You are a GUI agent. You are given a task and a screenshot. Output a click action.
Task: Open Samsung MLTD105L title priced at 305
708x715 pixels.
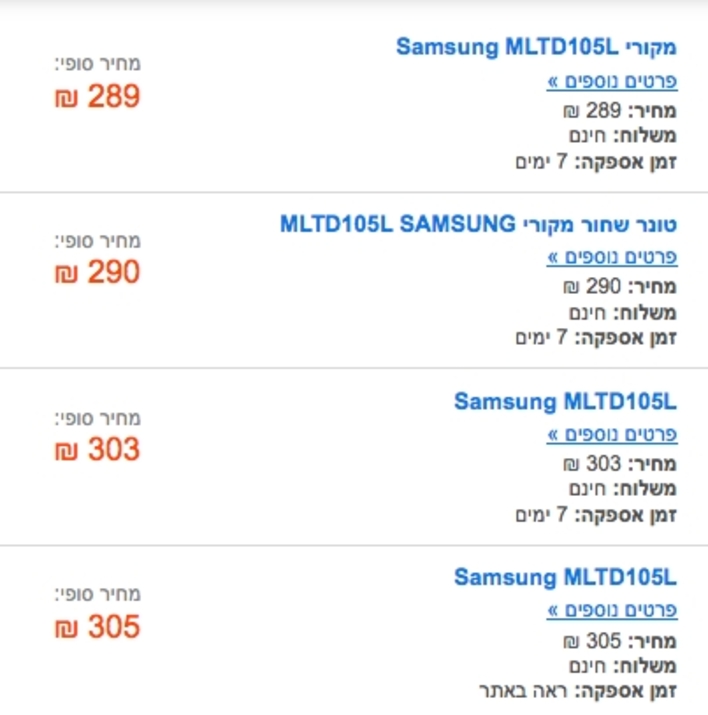tap(565, 577)
